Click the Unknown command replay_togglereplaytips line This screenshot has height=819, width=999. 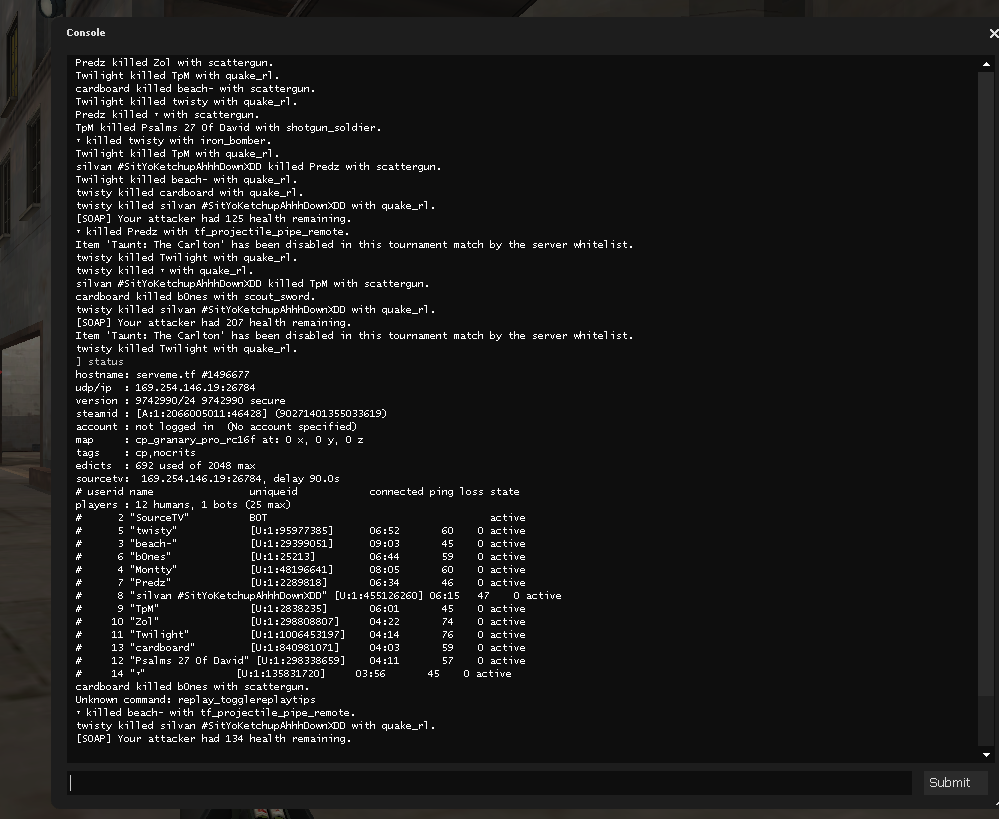point(195,700)
